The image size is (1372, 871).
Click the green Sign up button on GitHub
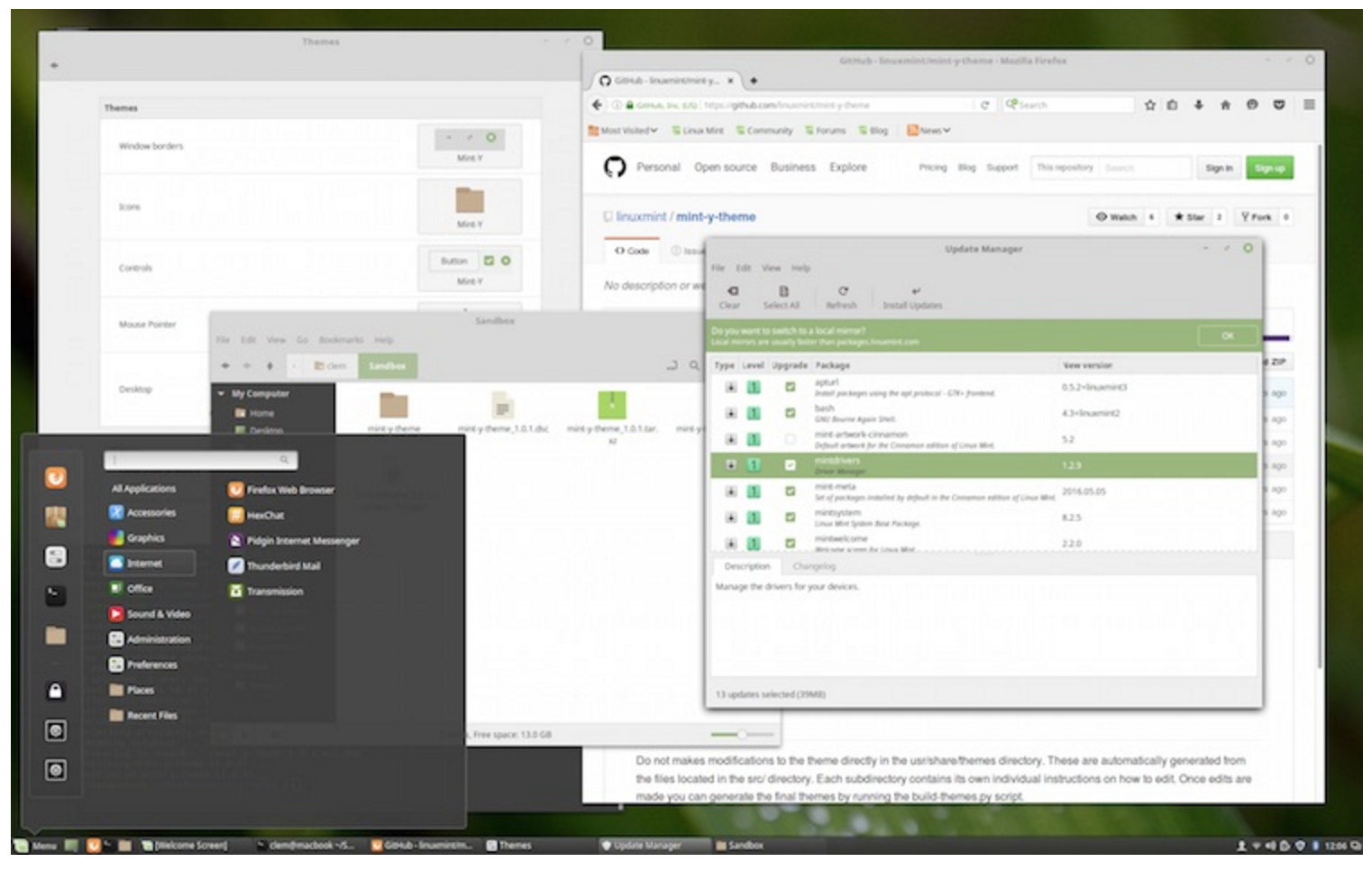point(1269,168)
